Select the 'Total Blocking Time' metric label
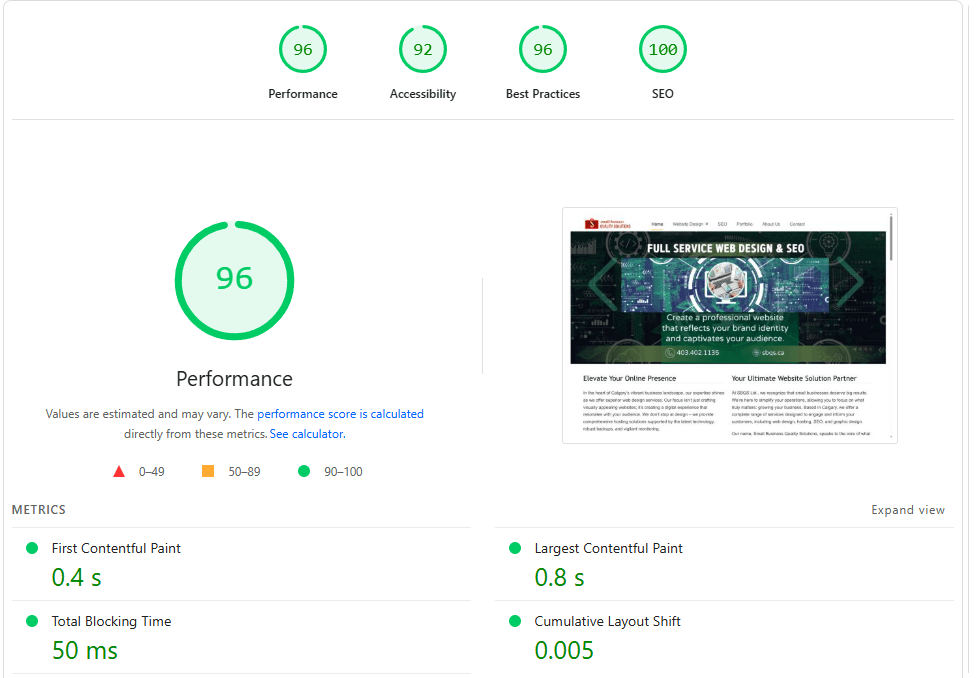 [x=111, y=621]
